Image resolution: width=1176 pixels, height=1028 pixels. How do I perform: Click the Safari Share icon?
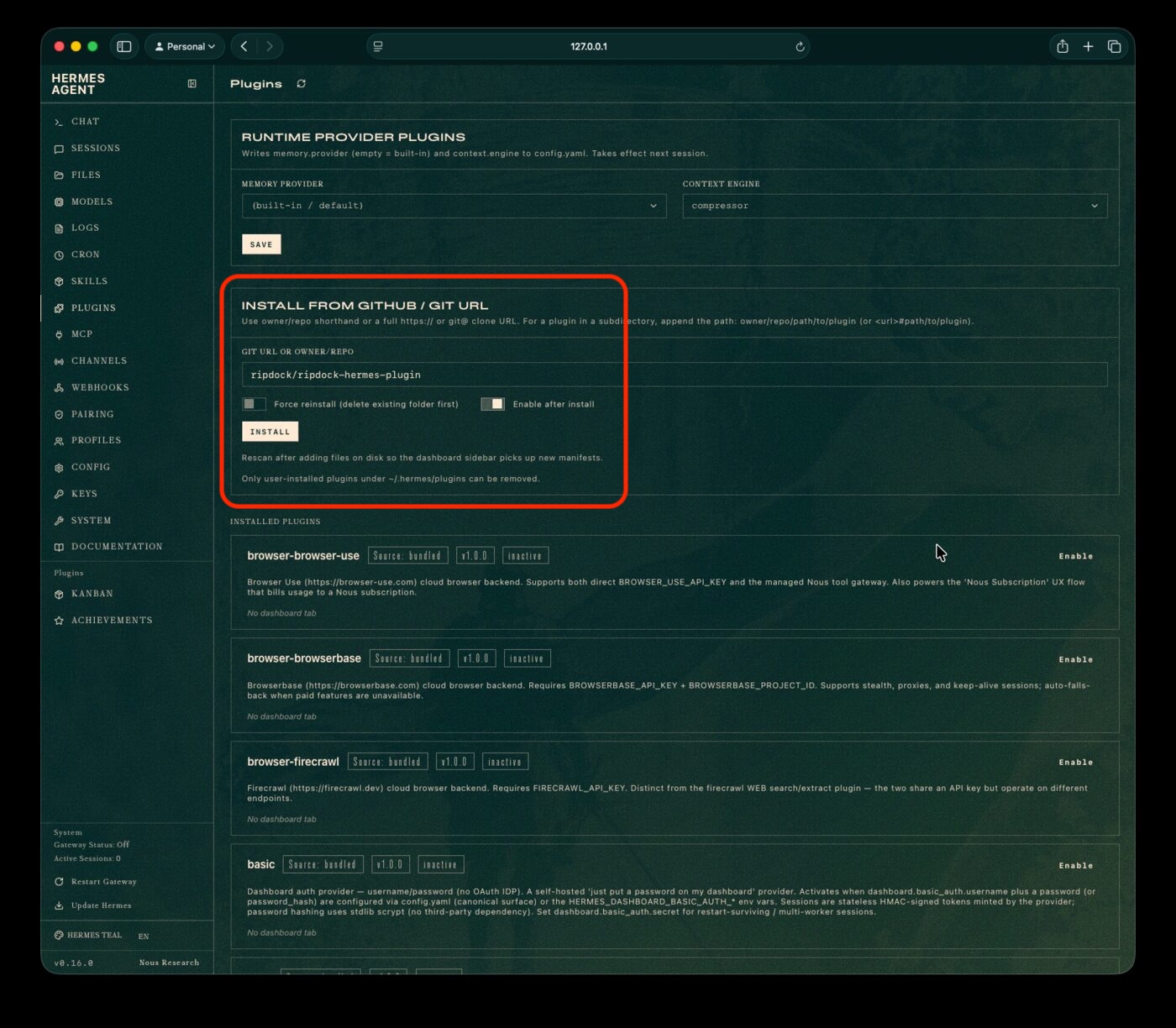(1063, 47)
